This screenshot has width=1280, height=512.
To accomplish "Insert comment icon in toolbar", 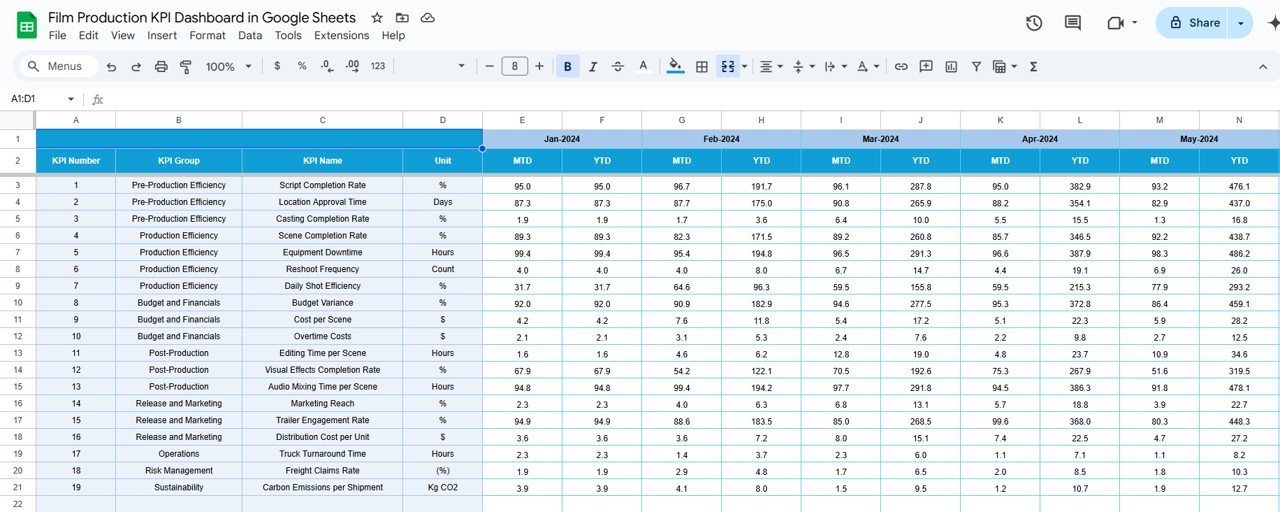I will click(926, 67).
